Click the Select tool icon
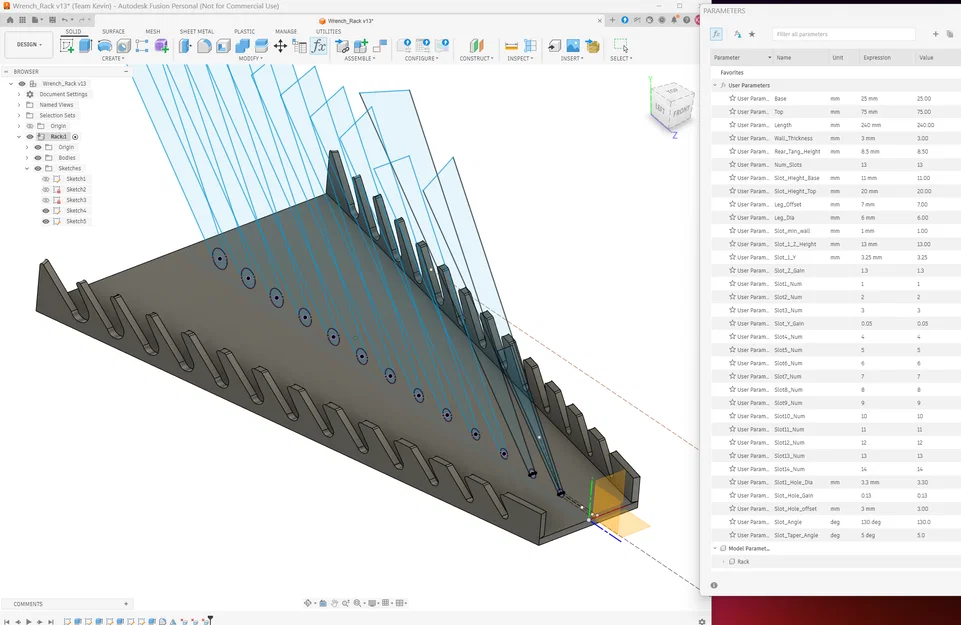 coord(621,46)
